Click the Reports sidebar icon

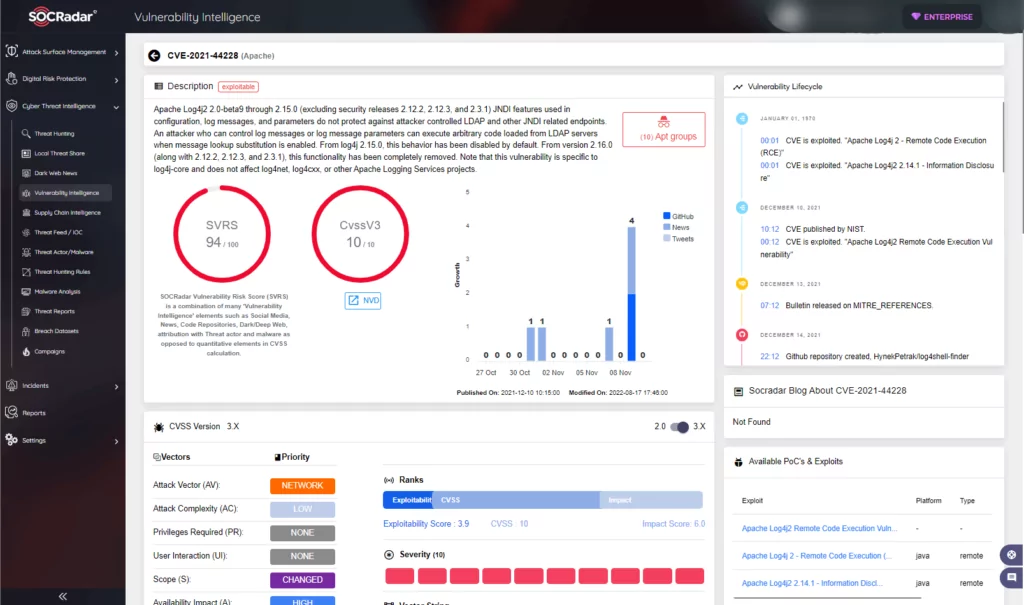12,412
